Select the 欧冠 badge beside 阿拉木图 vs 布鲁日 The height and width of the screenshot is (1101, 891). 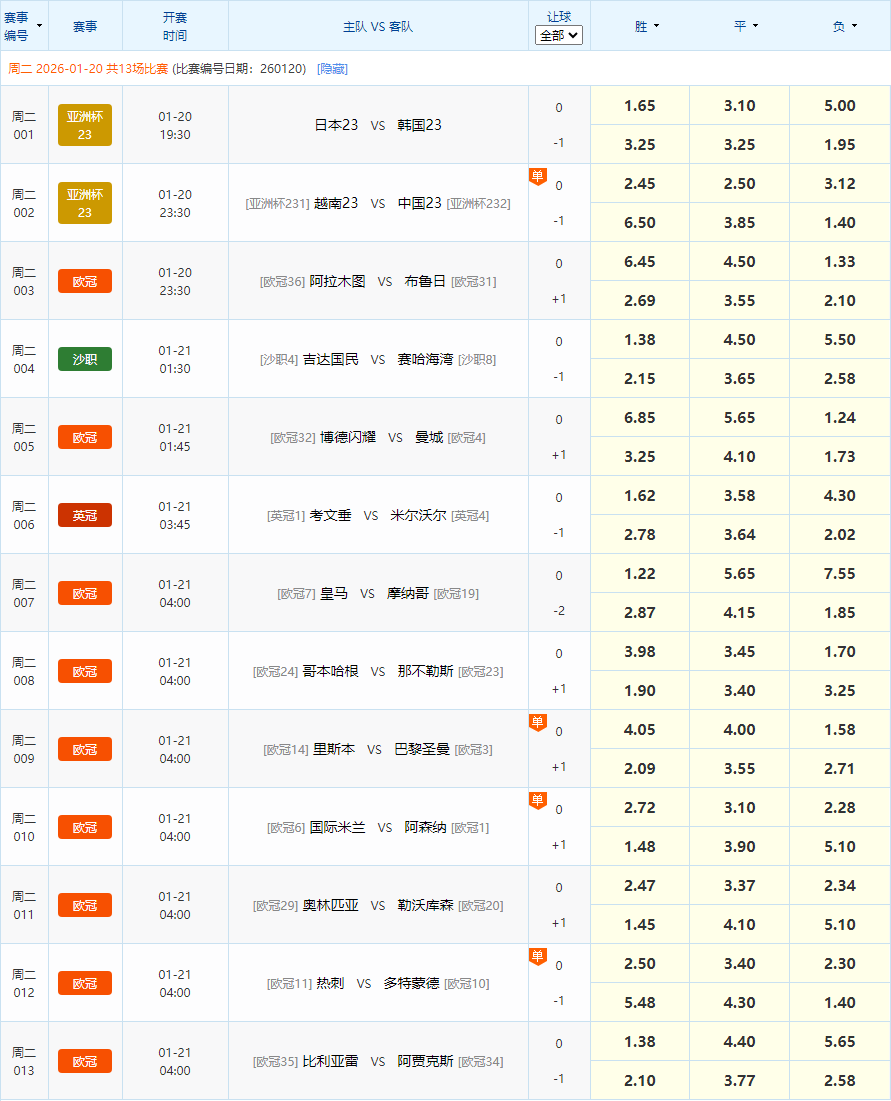(85, 281)
